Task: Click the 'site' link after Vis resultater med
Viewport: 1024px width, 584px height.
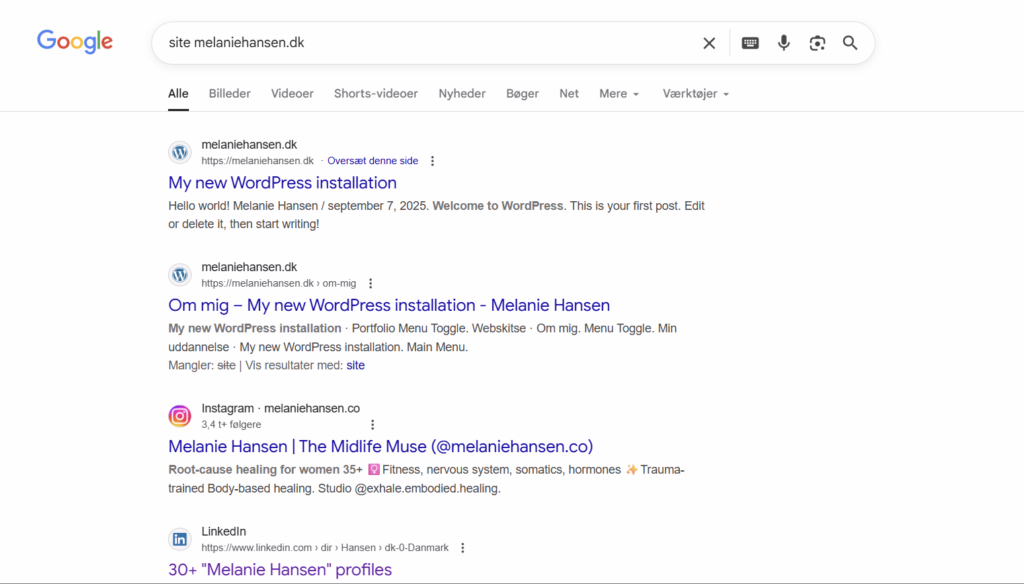Action: [355, 365]
